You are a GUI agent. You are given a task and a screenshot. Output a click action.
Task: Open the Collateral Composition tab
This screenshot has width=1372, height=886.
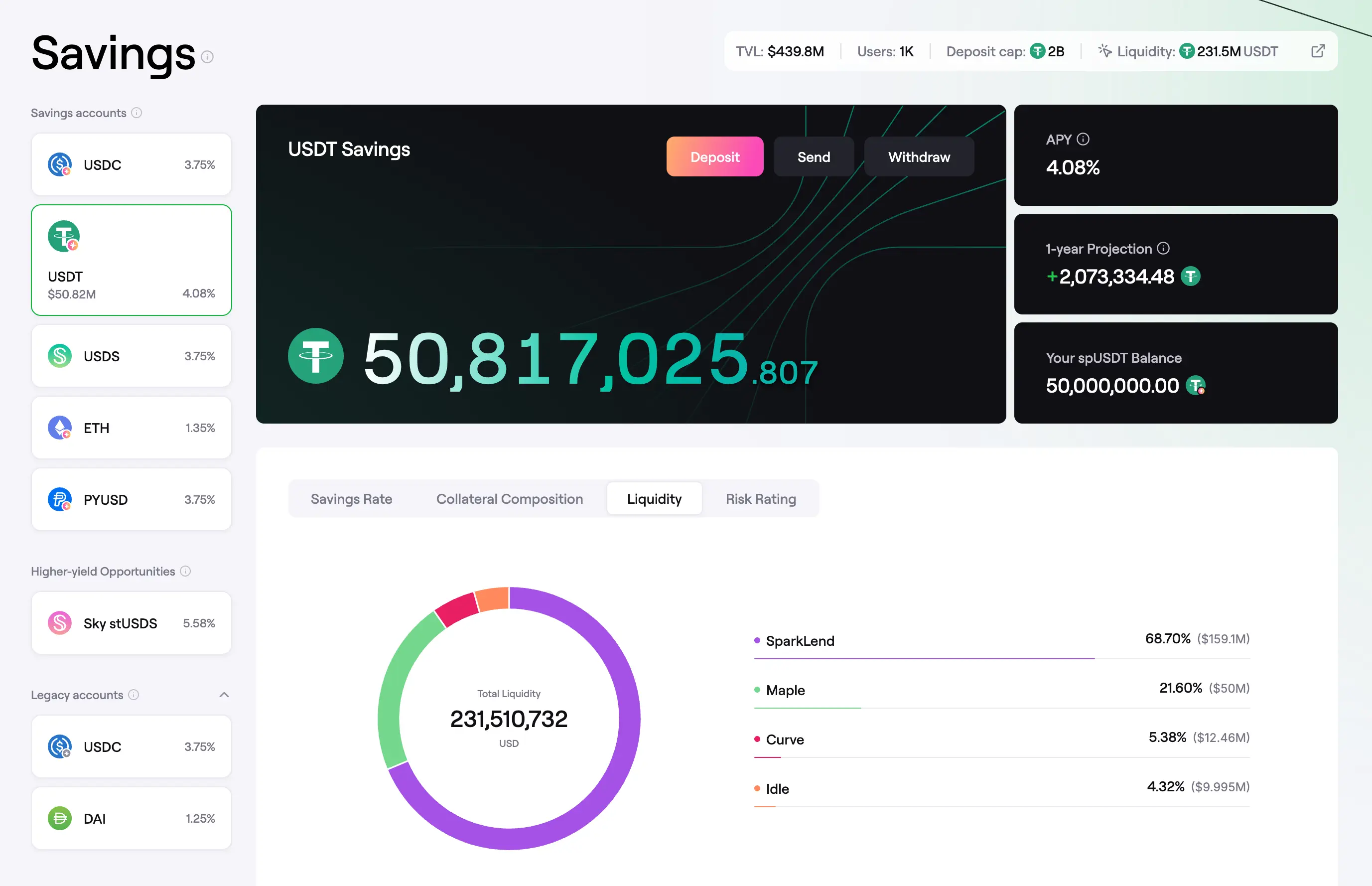tap(509, 499)
